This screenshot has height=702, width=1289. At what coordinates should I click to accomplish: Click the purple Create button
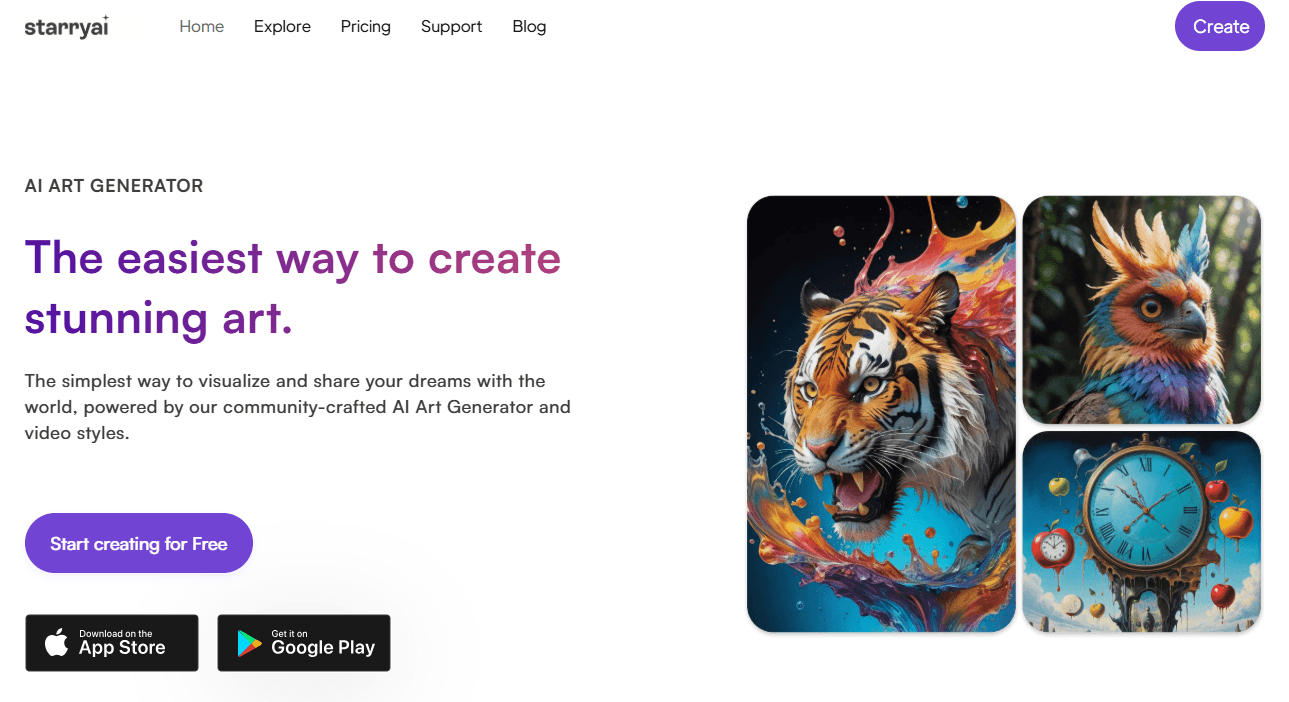[1220, 26]
